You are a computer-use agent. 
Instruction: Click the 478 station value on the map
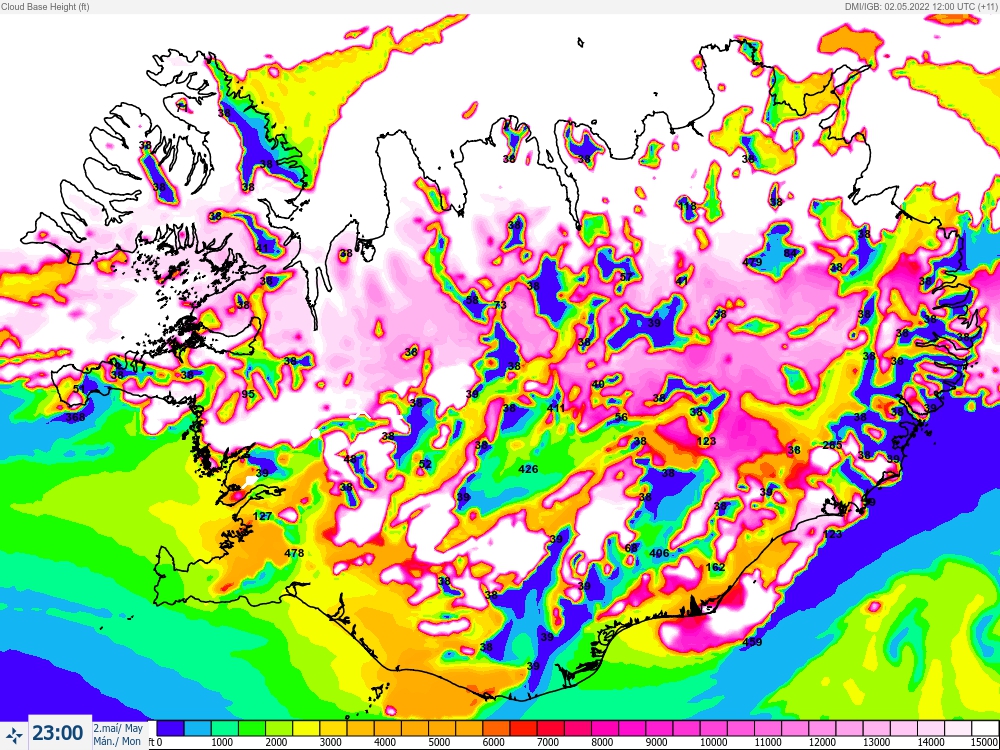click(x=294, y=553)
